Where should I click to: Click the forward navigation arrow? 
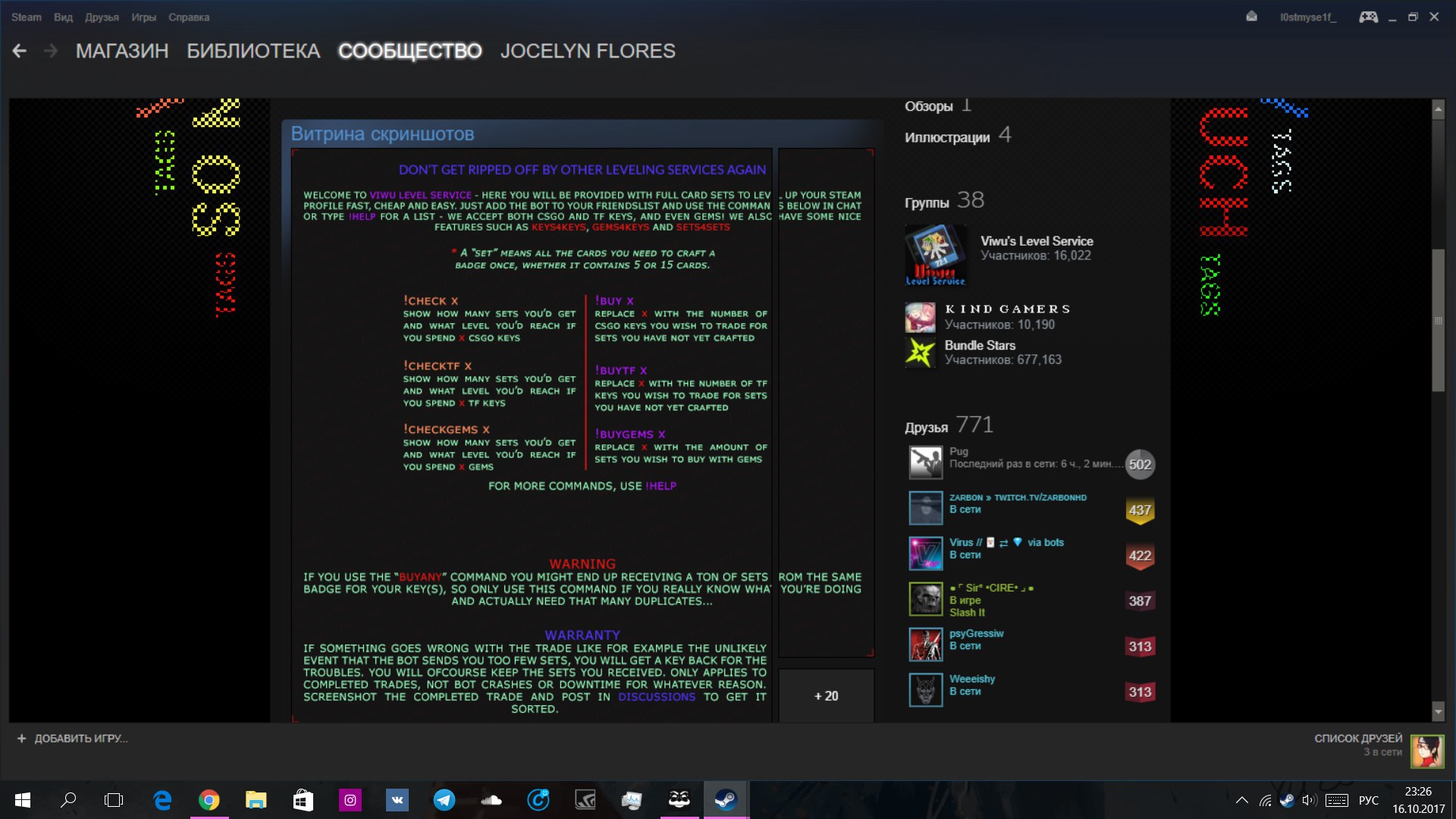pyautogui.click(x=51, y=51)
